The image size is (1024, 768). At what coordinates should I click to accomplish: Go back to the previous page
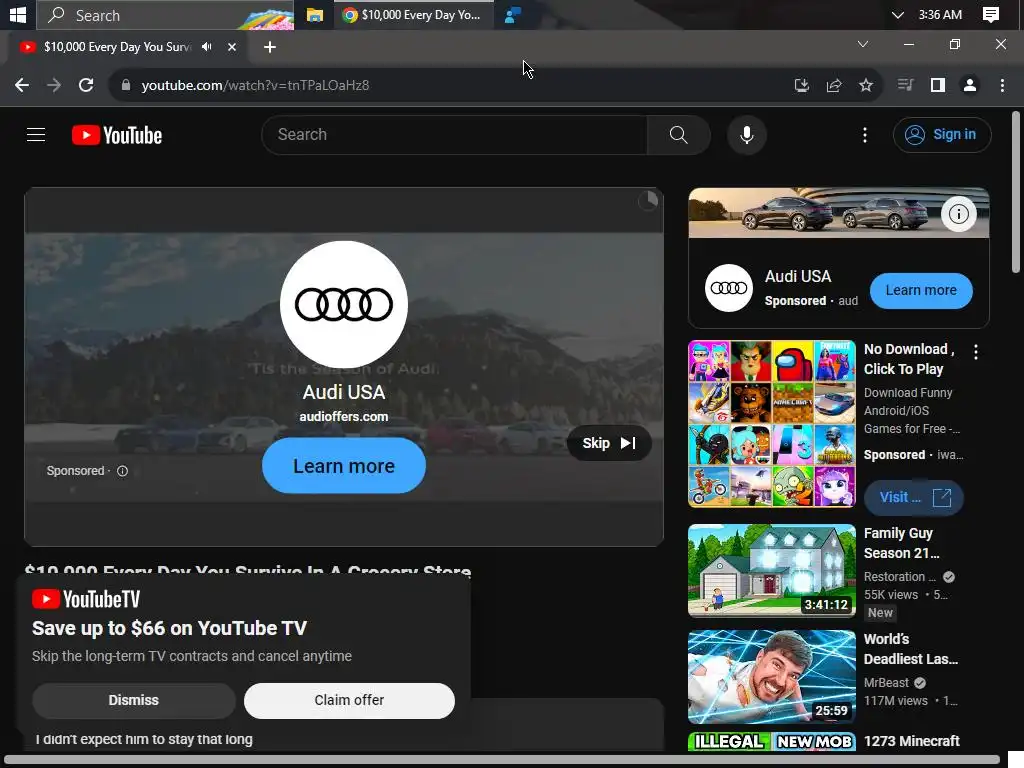pyautogui.click(x=22, y=86)
